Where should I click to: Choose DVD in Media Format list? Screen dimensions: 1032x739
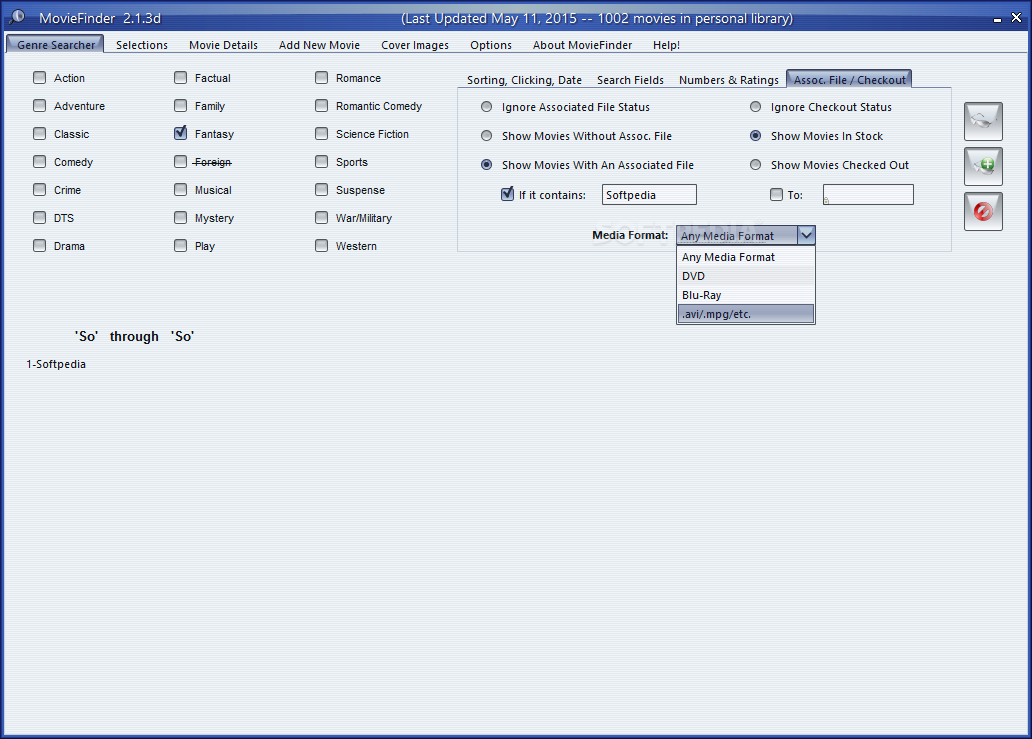point(746,276)
